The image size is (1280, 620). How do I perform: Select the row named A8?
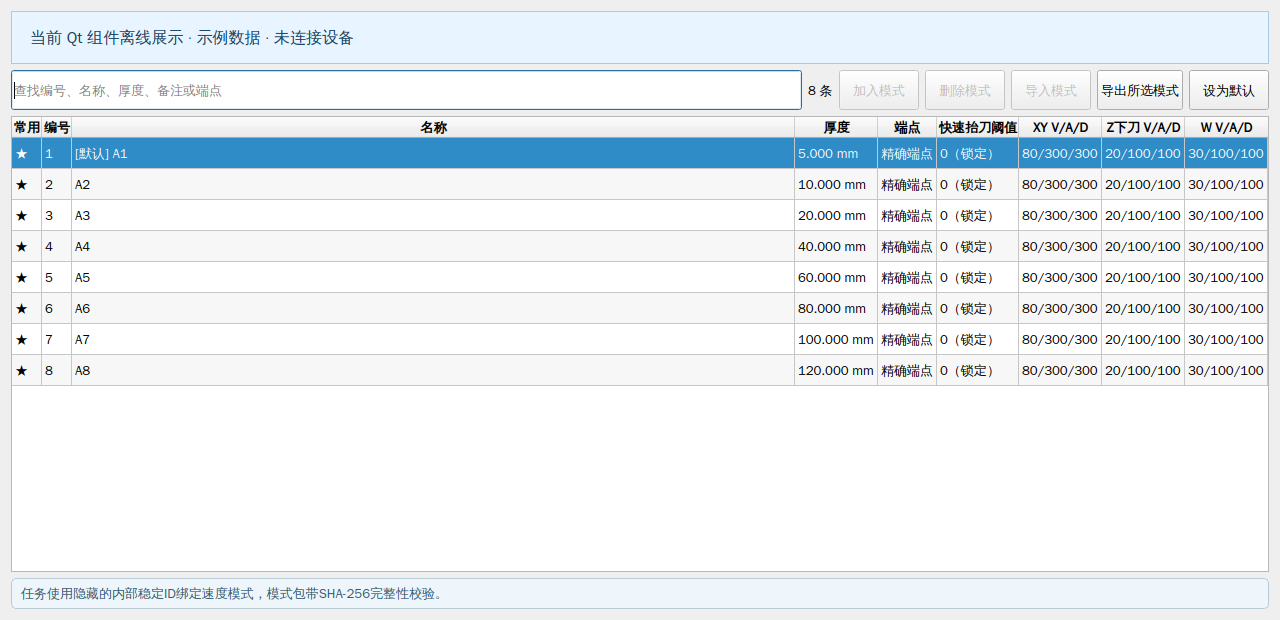640,371
